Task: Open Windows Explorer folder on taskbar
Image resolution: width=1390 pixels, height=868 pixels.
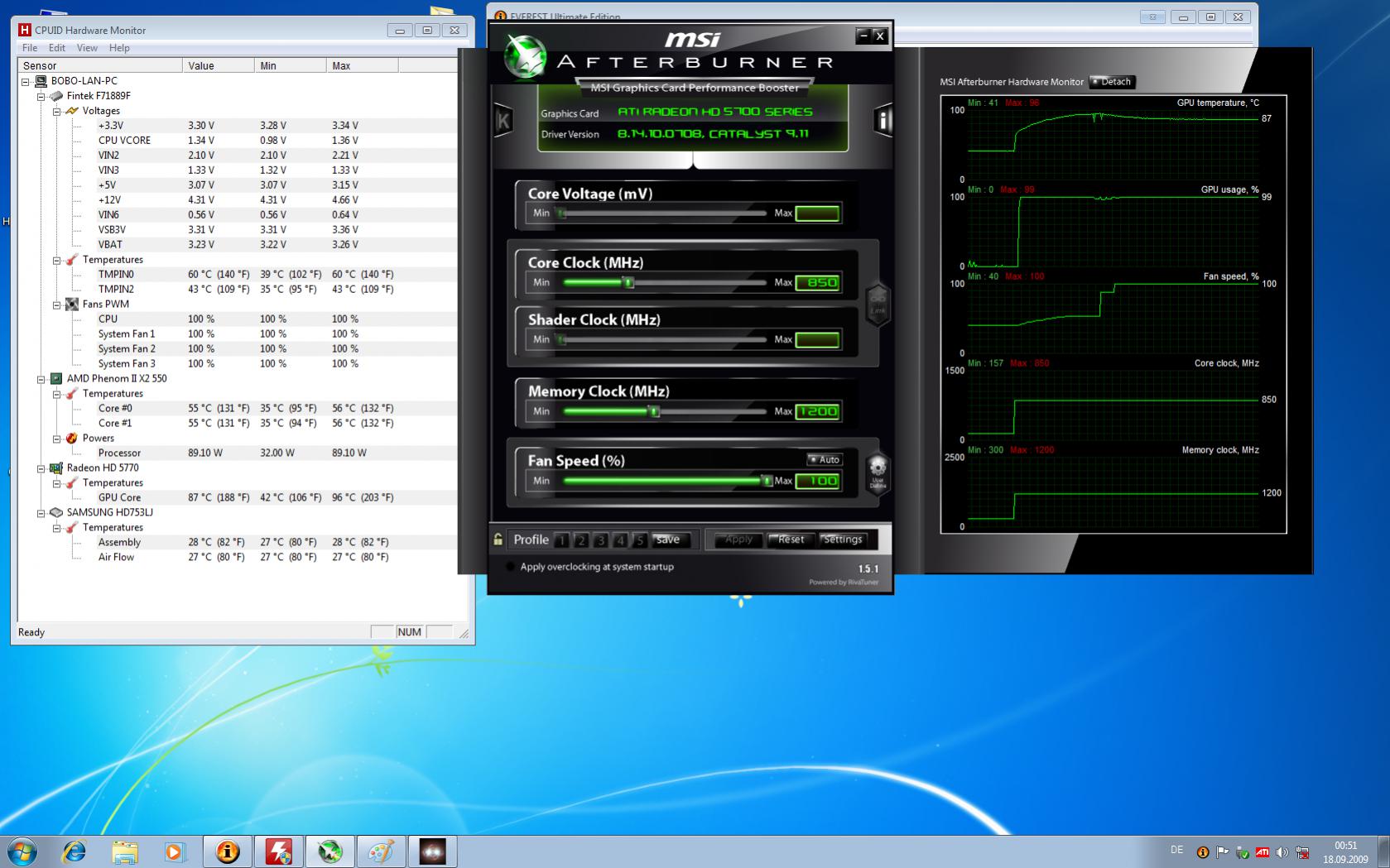Action: point(125,851)
